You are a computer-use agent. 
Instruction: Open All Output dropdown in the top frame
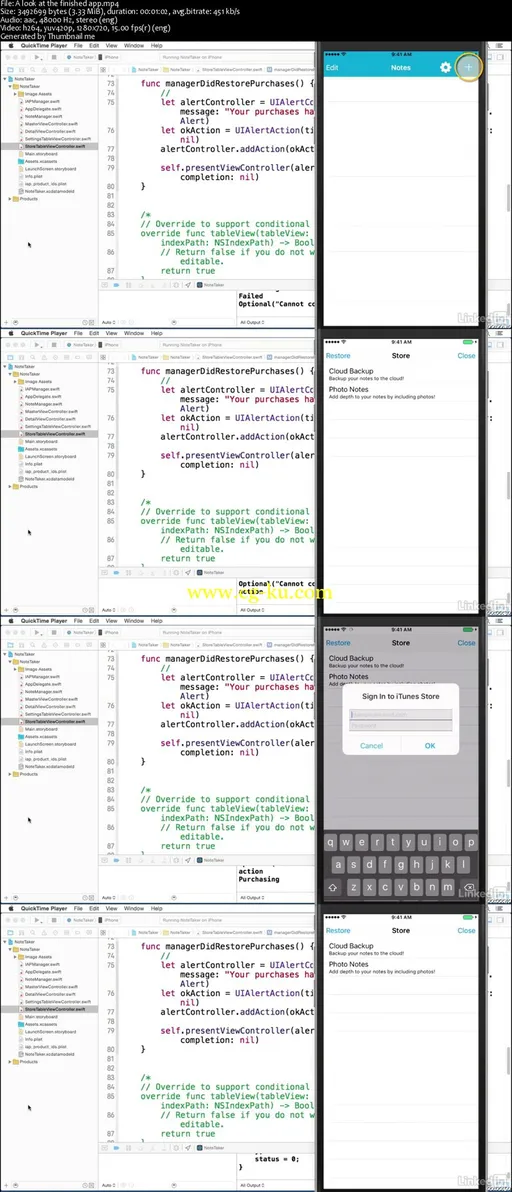251,322
